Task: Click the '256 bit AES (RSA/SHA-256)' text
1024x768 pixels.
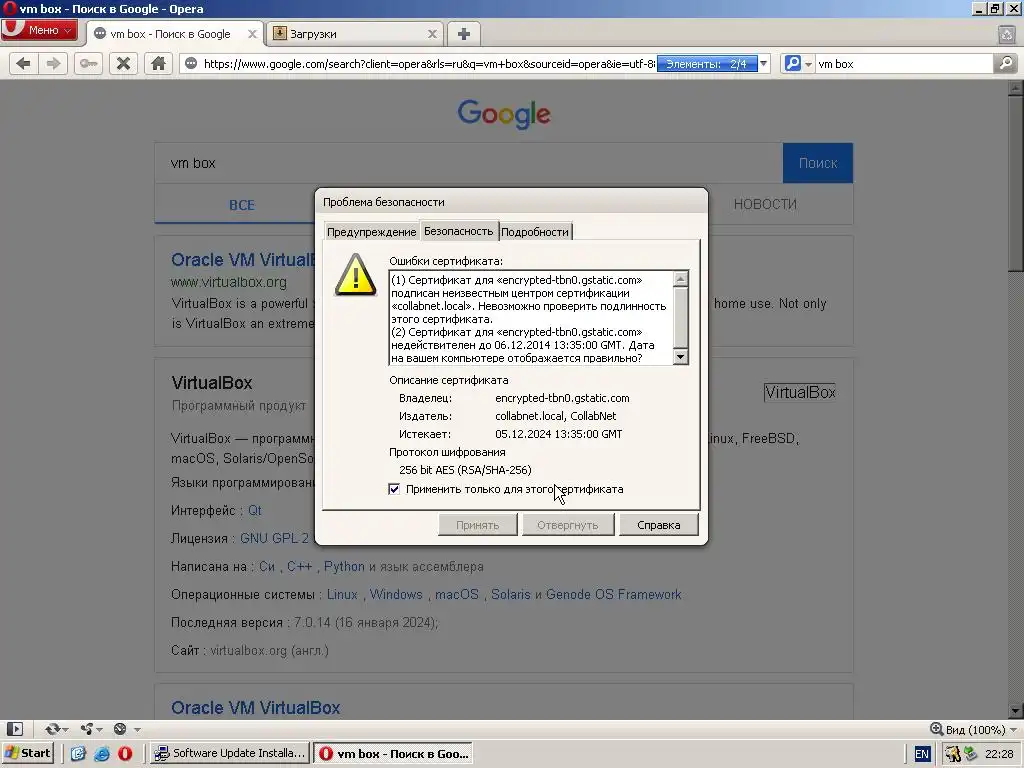Action: pyautogui.click(x=465, y=470)
